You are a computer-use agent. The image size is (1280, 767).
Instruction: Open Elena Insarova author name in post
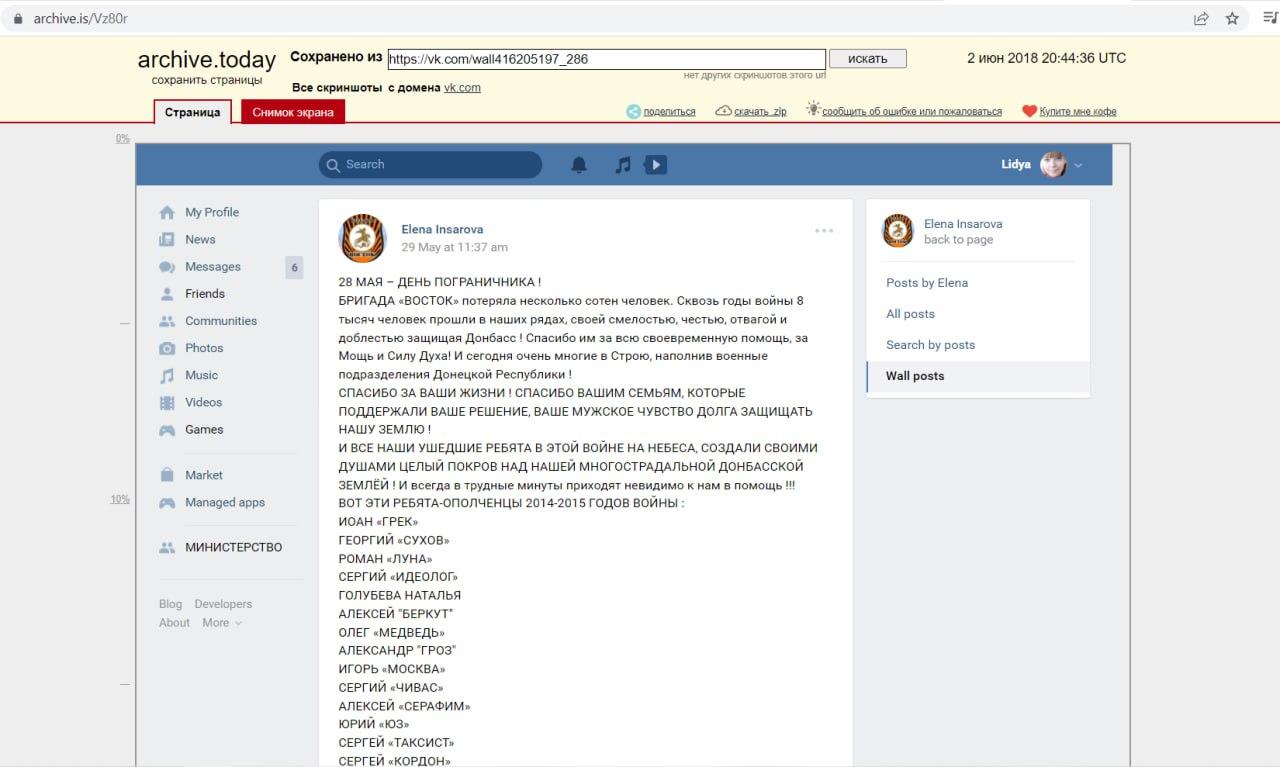pos(442,230)
